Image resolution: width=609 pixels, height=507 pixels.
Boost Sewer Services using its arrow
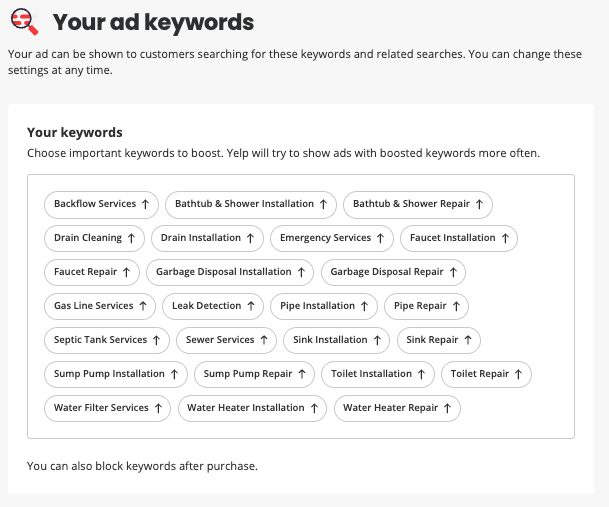(x=264, y=340)
